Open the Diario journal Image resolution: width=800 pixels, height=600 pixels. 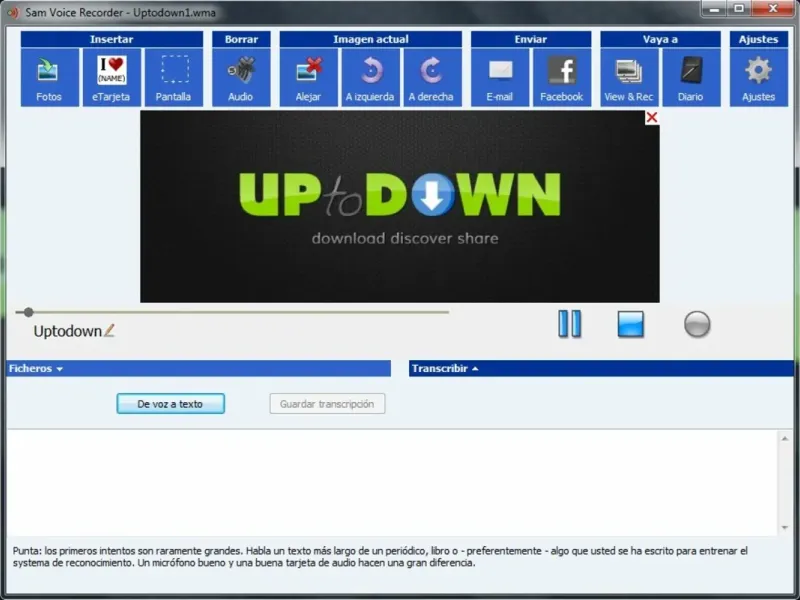[x=691, y=78]
